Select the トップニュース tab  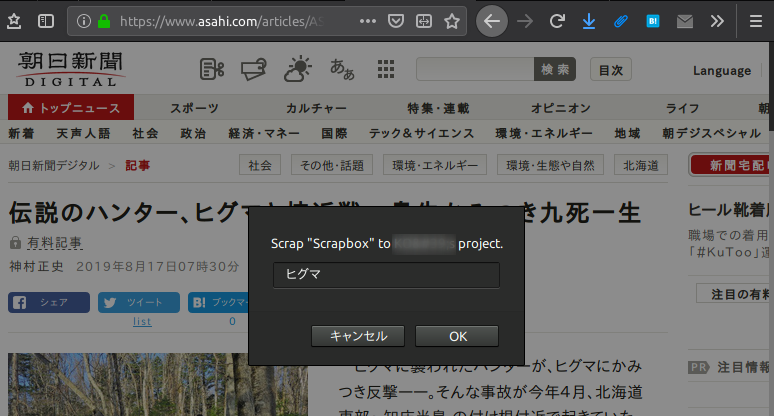click(71, 107)
